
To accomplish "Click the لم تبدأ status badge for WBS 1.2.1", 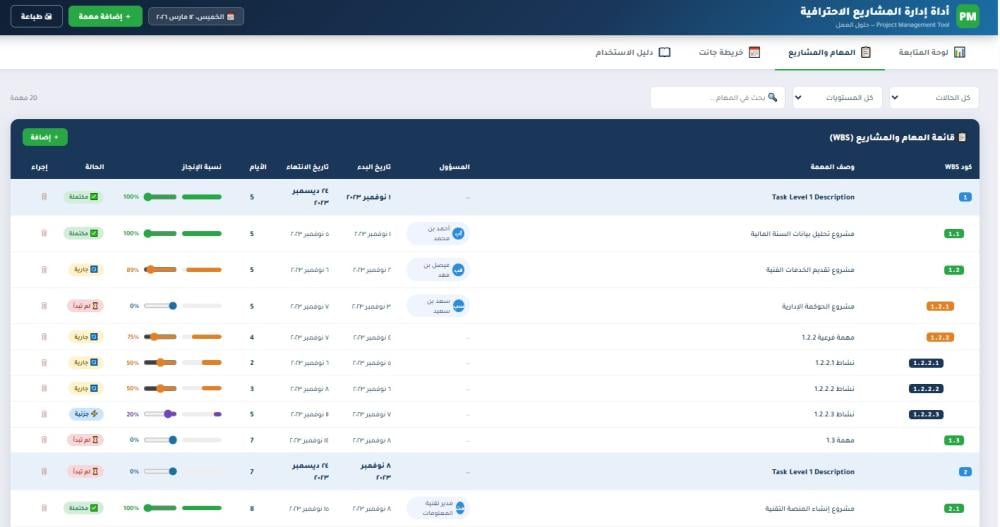I will [84, 306].
